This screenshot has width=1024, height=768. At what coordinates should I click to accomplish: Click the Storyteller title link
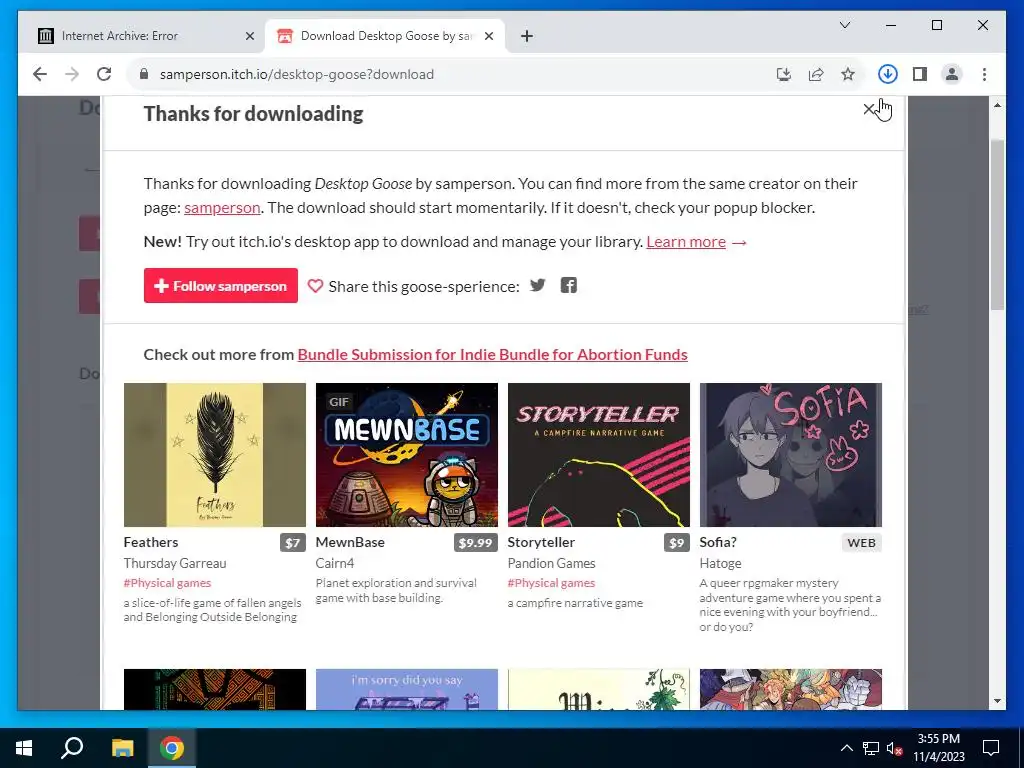point(541,542)
